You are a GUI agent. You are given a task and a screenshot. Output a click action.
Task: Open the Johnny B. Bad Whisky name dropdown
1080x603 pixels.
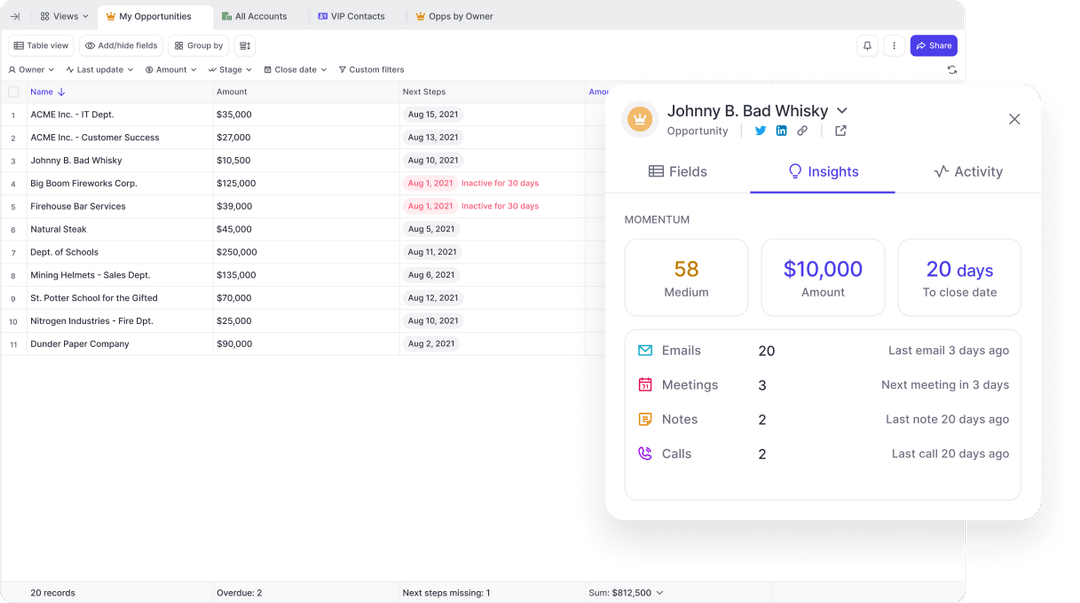tap(844, 110)
